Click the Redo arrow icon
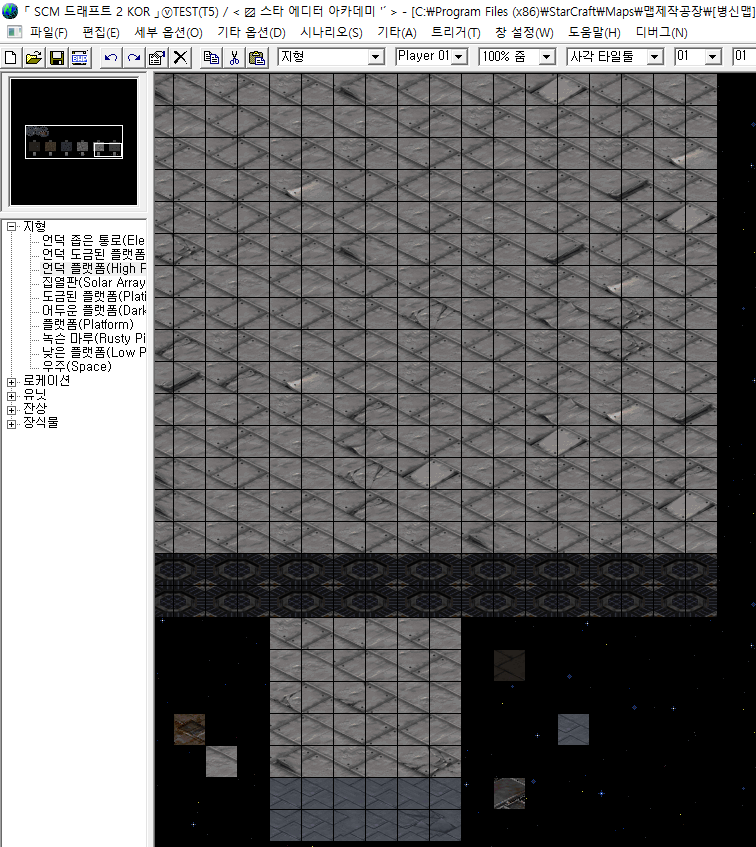Viewport: 756px width, 847px height. pos(133,57)
